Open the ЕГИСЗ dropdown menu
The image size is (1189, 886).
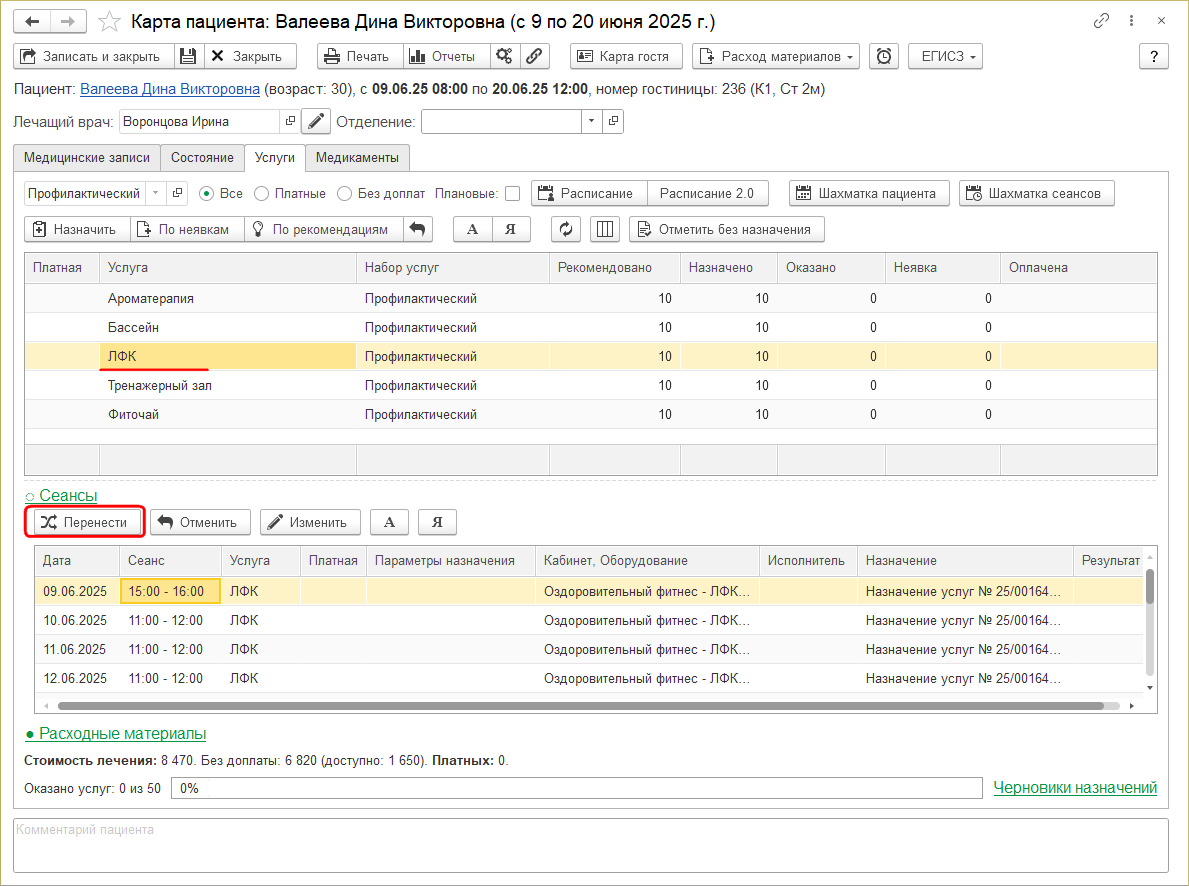click(945, 57)
